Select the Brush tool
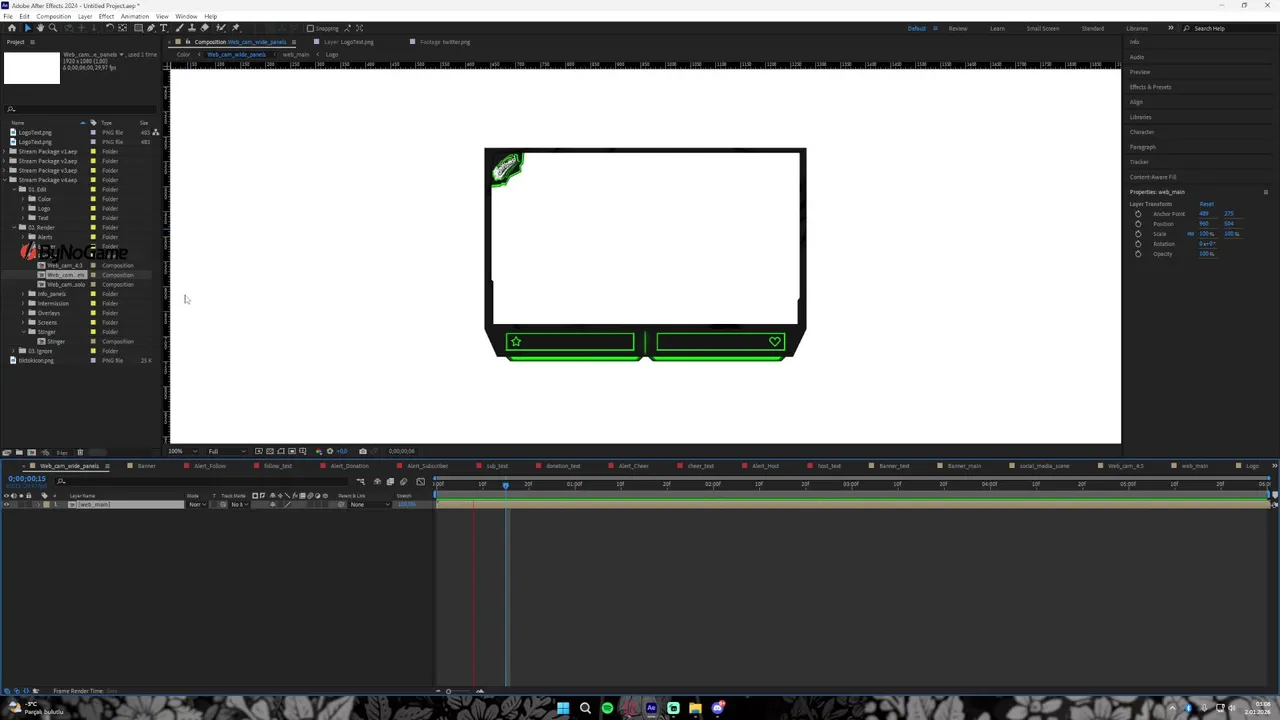The width and height of the screenshot is (1280, 720). (179, 28)
